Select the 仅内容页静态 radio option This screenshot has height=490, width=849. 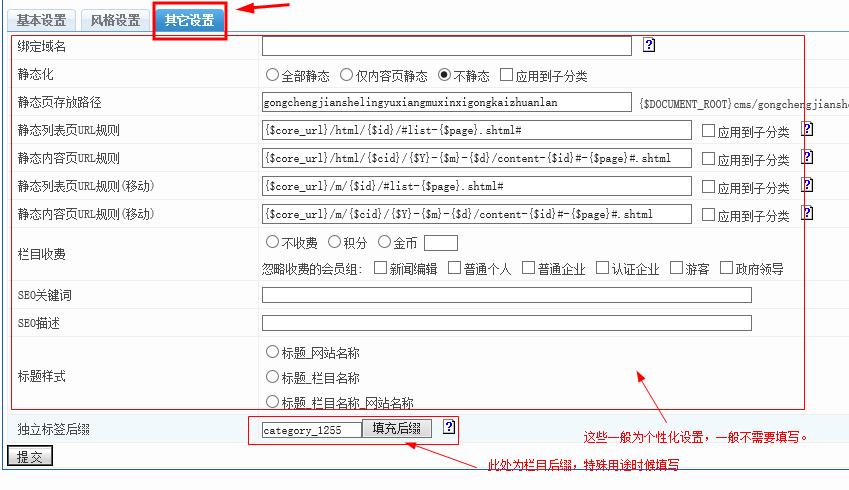tap(347, 75)
